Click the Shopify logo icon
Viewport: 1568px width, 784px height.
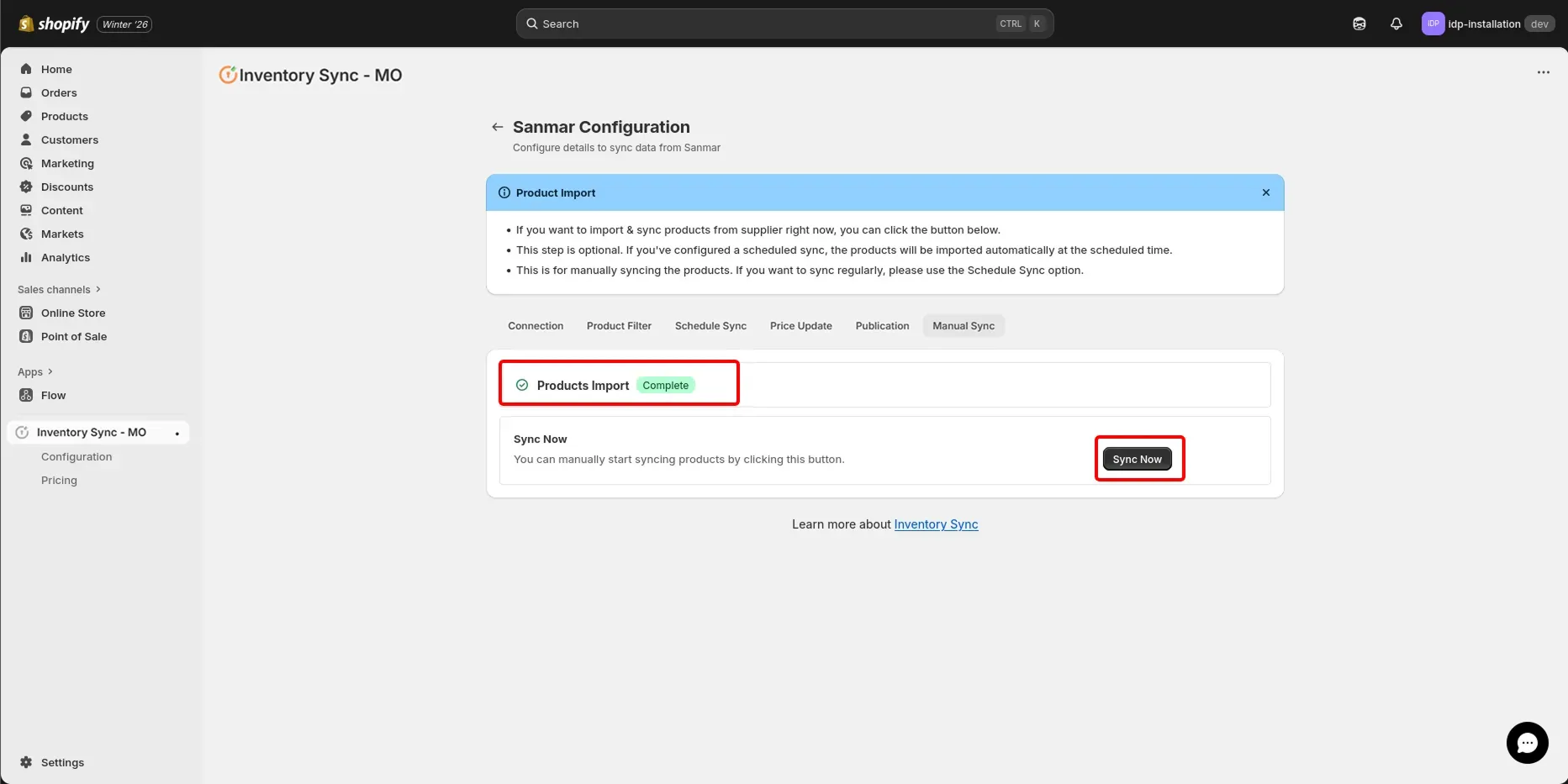24,24
